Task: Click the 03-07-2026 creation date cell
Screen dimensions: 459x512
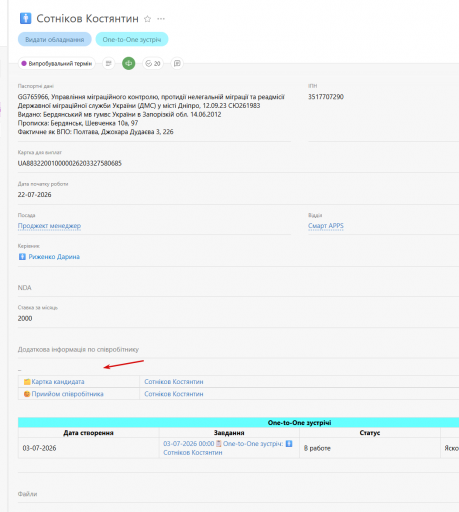Action: point(89,448)
